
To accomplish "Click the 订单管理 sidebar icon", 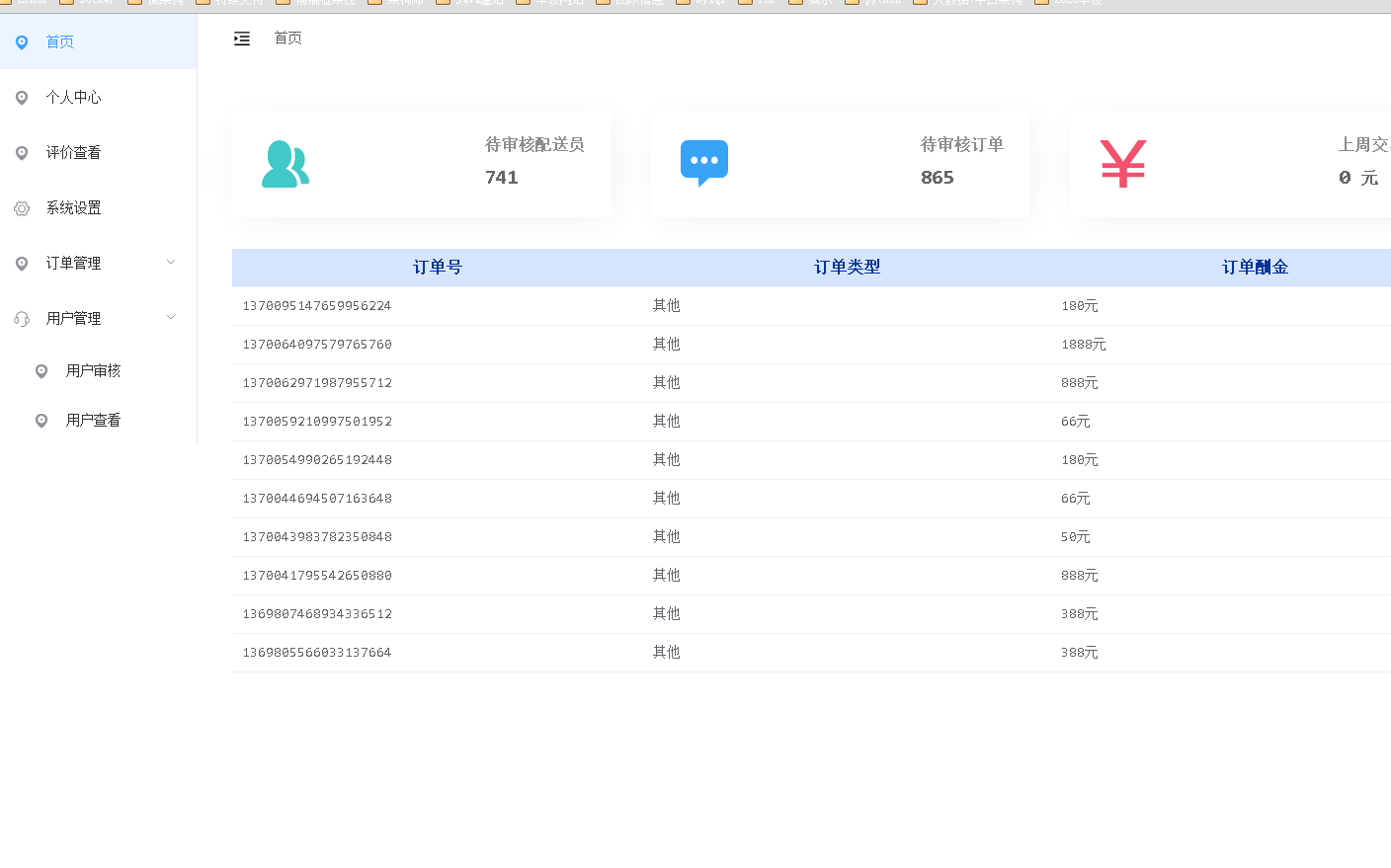I will [x=22, y=264].
